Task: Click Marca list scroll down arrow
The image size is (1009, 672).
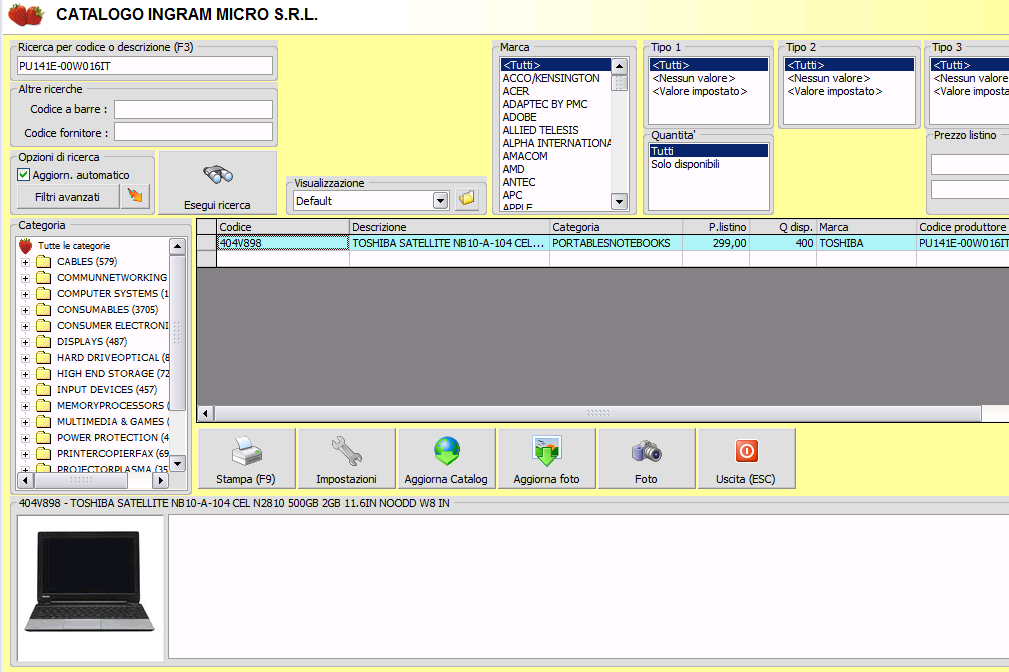Action: click(620, 201)
